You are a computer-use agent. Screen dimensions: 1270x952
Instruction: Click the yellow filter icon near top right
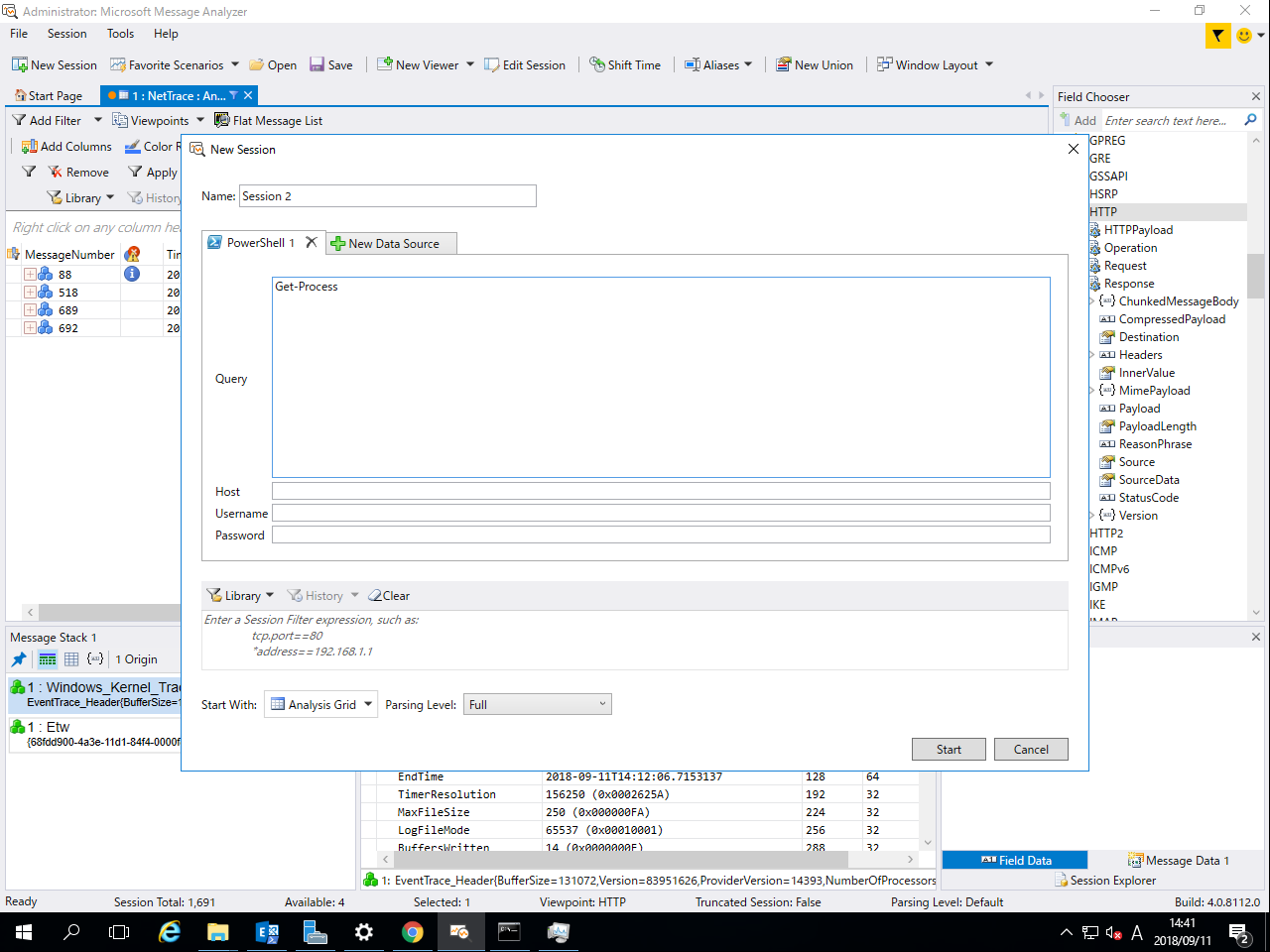click(x=1217, y=35)
